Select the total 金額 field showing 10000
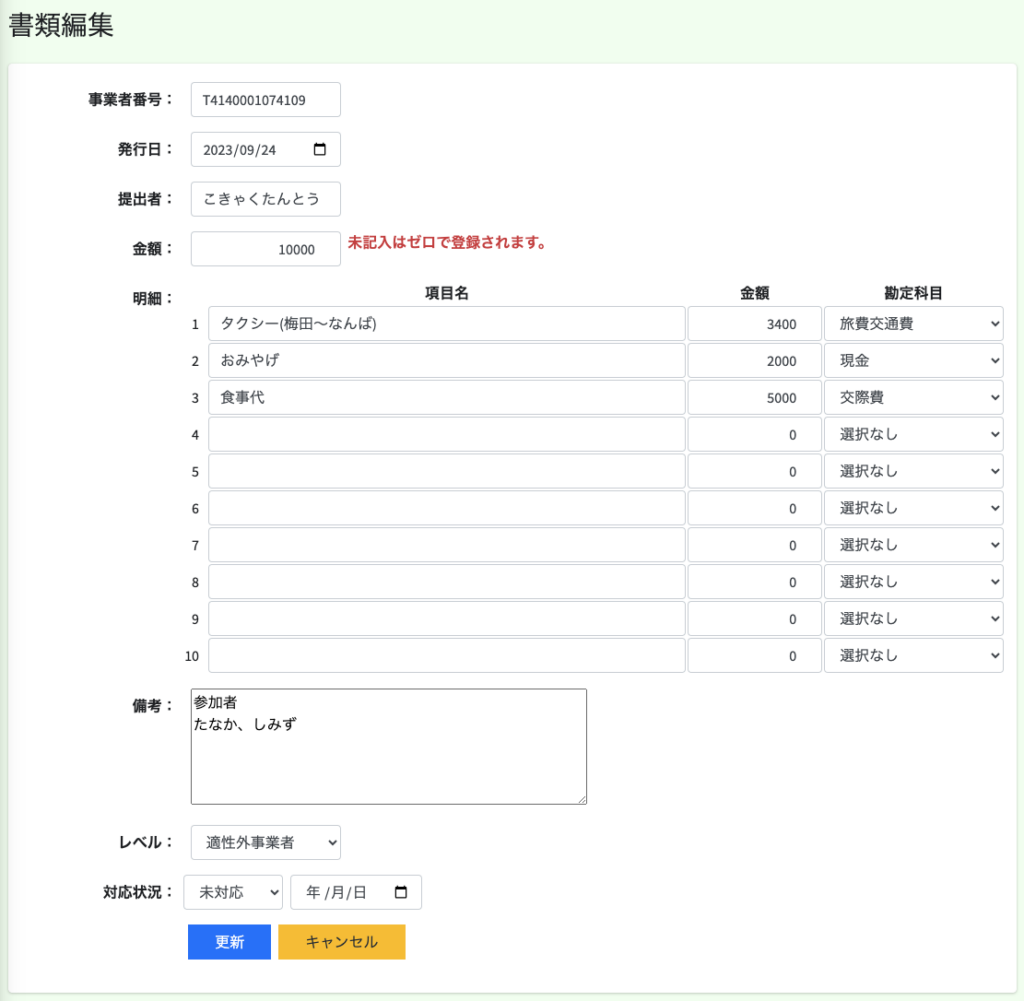The width and height of the screenshot is (1024, 1001). [x=265, y=250]
